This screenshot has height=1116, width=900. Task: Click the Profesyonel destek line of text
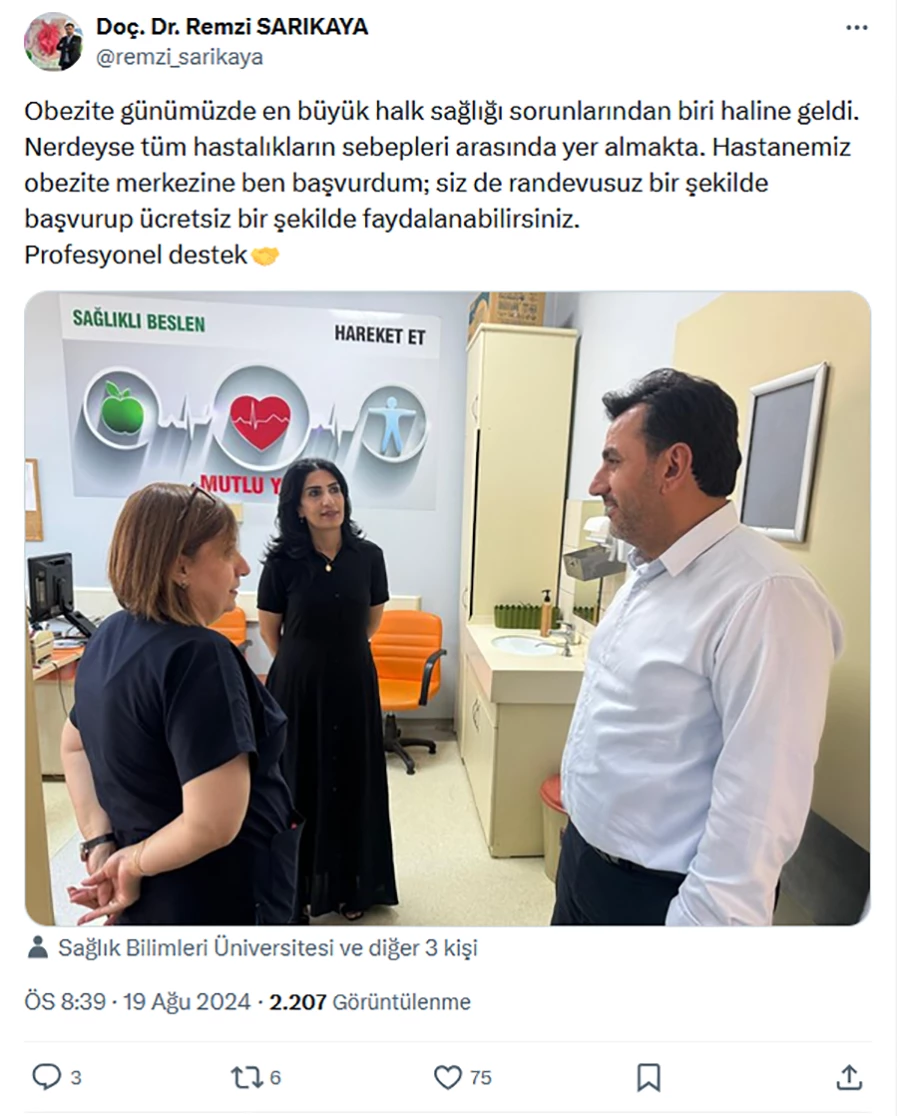(136, 255)
